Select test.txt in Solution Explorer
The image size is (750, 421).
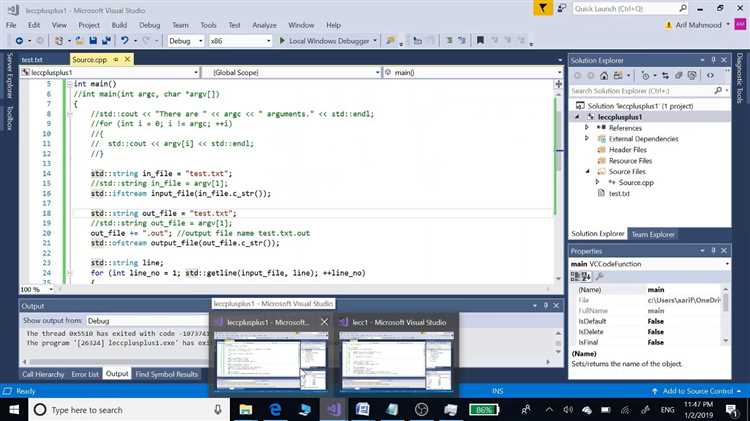[x=619, y=193]
